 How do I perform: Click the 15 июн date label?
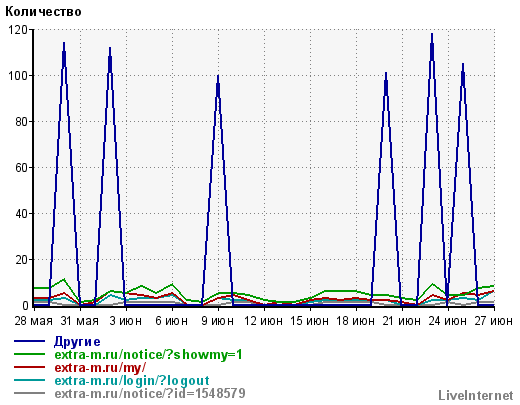[x=310, y=321]
